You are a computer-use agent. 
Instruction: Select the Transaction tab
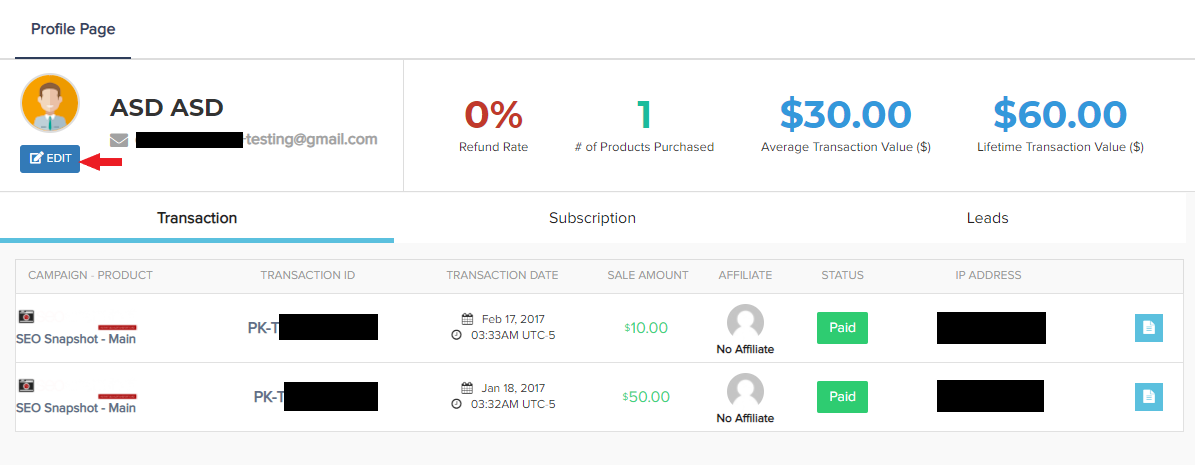[x=197, y=218]
